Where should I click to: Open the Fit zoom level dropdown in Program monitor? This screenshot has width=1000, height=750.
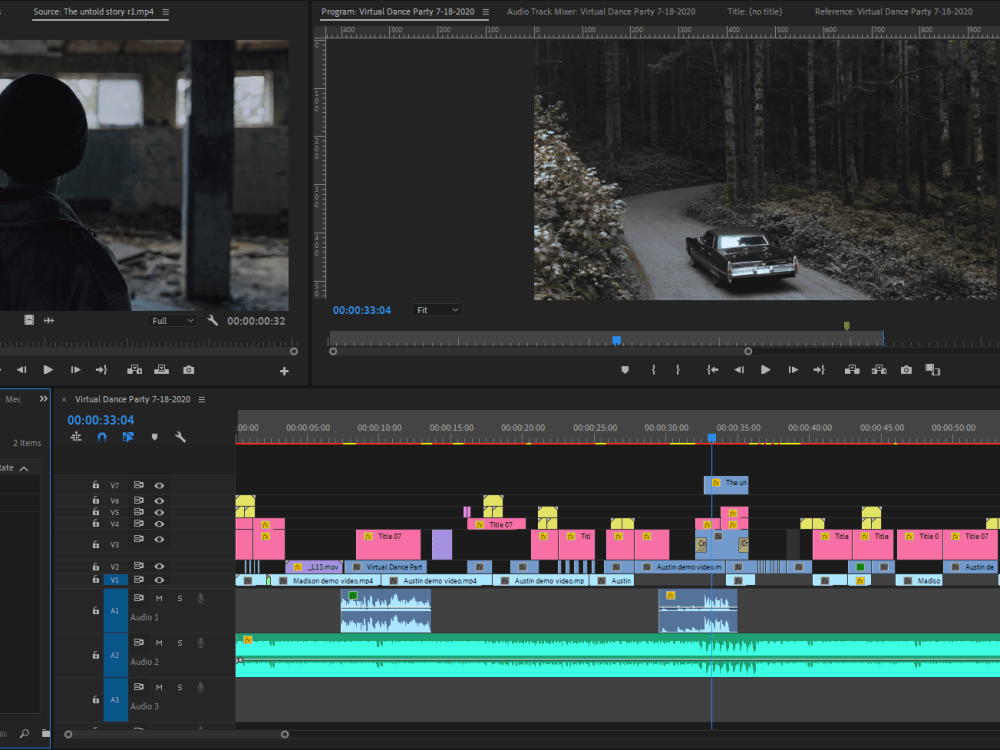coord(437,310)
